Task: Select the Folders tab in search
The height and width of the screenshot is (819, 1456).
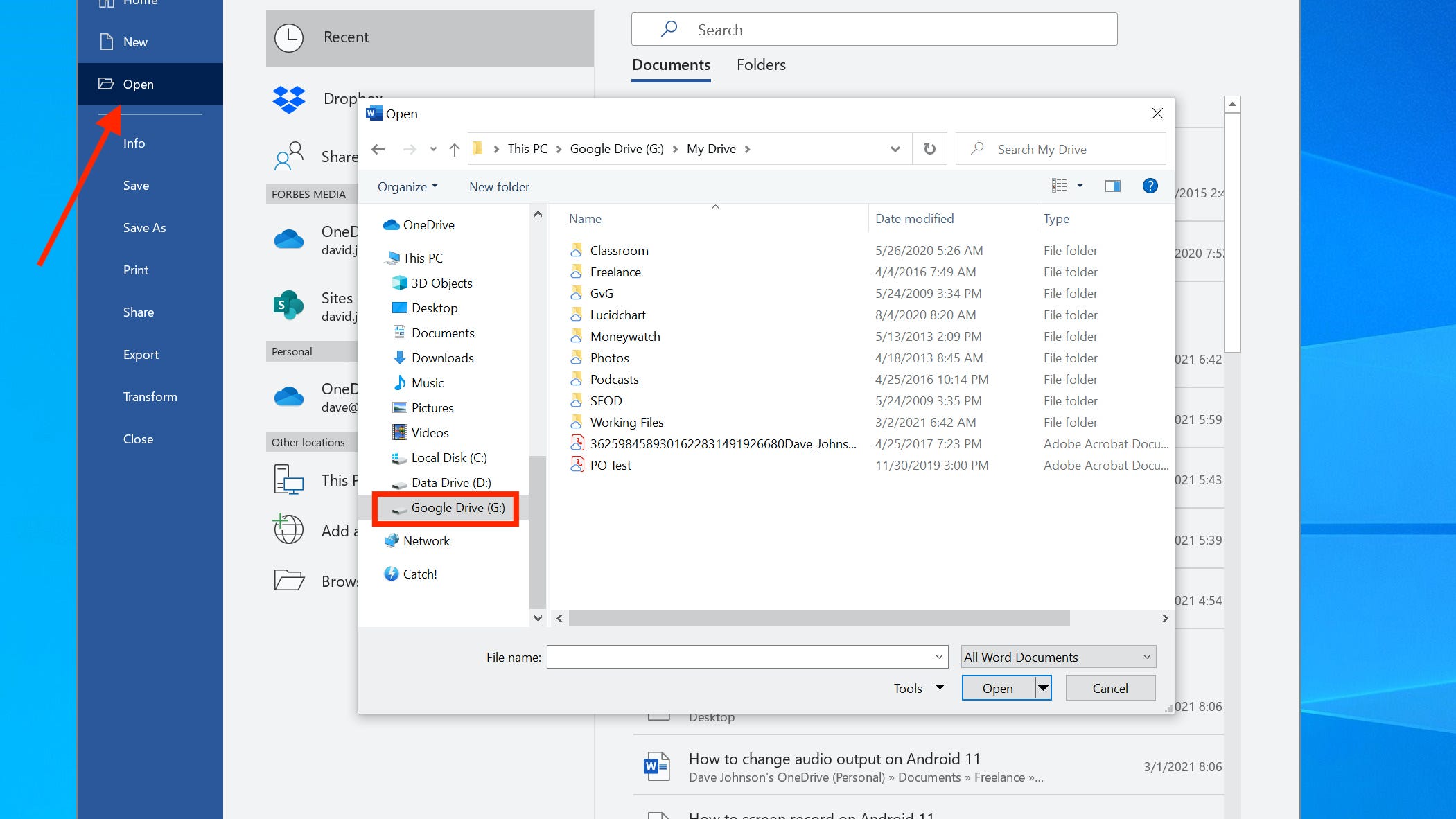Action: [761, 64]
